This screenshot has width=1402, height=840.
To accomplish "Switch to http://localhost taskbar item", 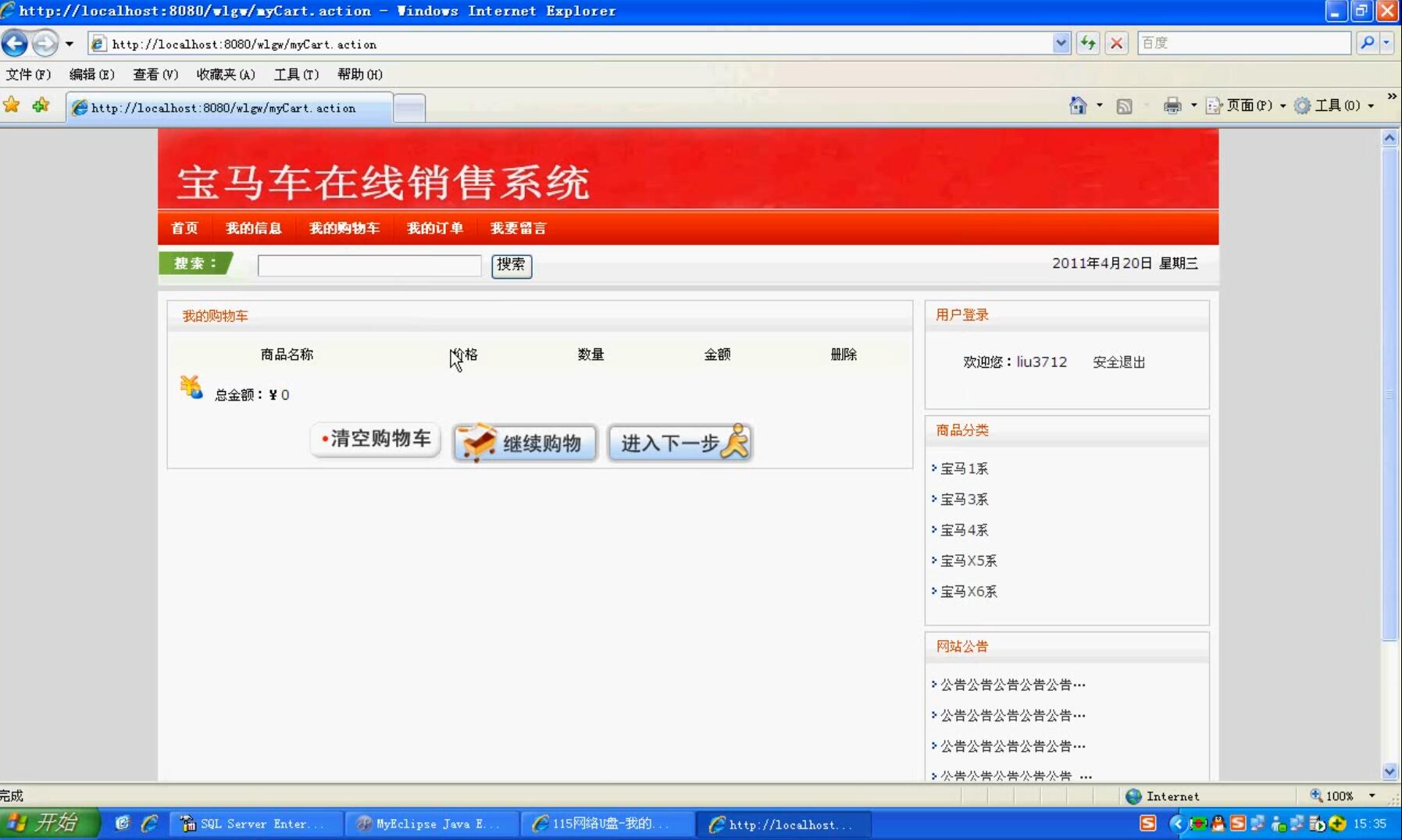I will [784, 824].
